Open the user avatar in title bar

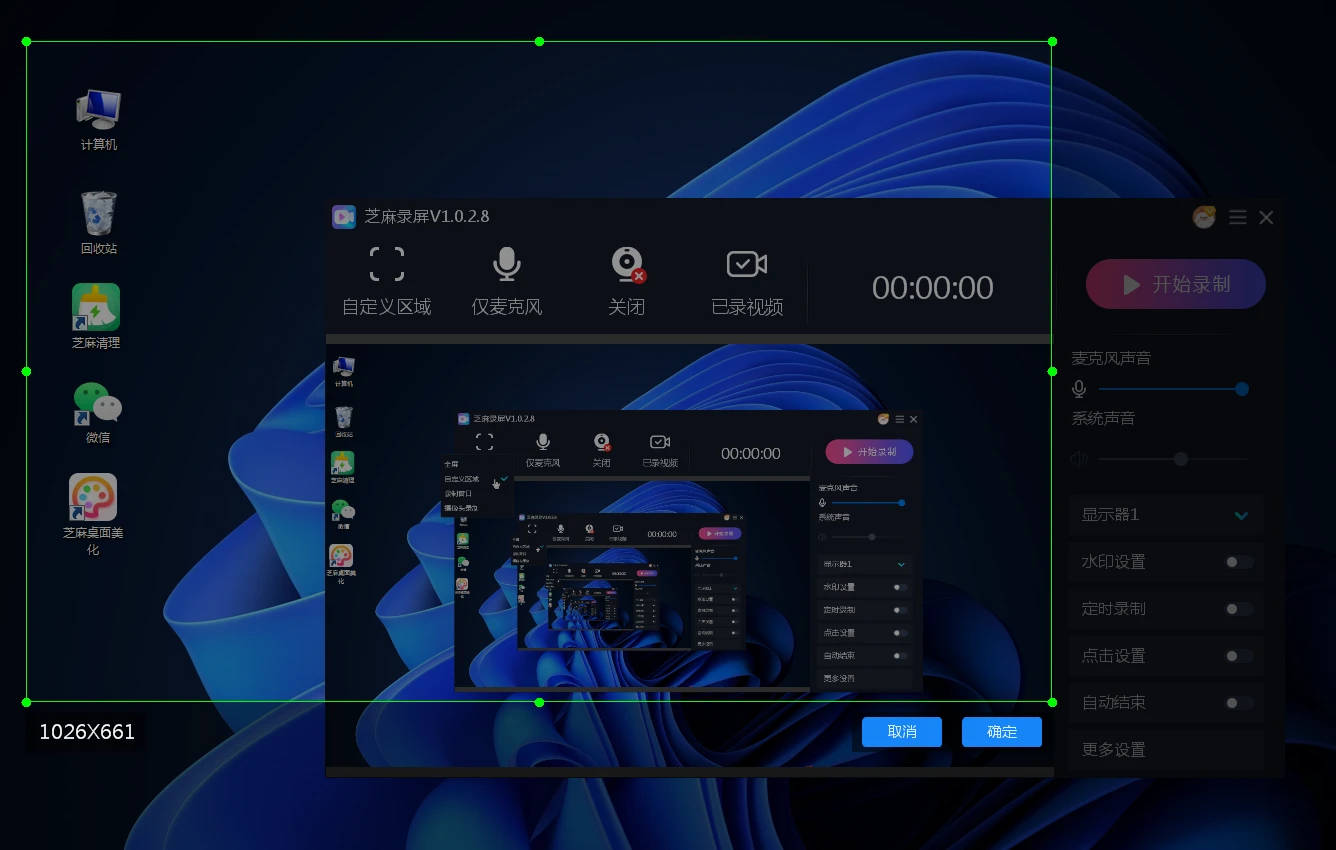pos(1204,216)
